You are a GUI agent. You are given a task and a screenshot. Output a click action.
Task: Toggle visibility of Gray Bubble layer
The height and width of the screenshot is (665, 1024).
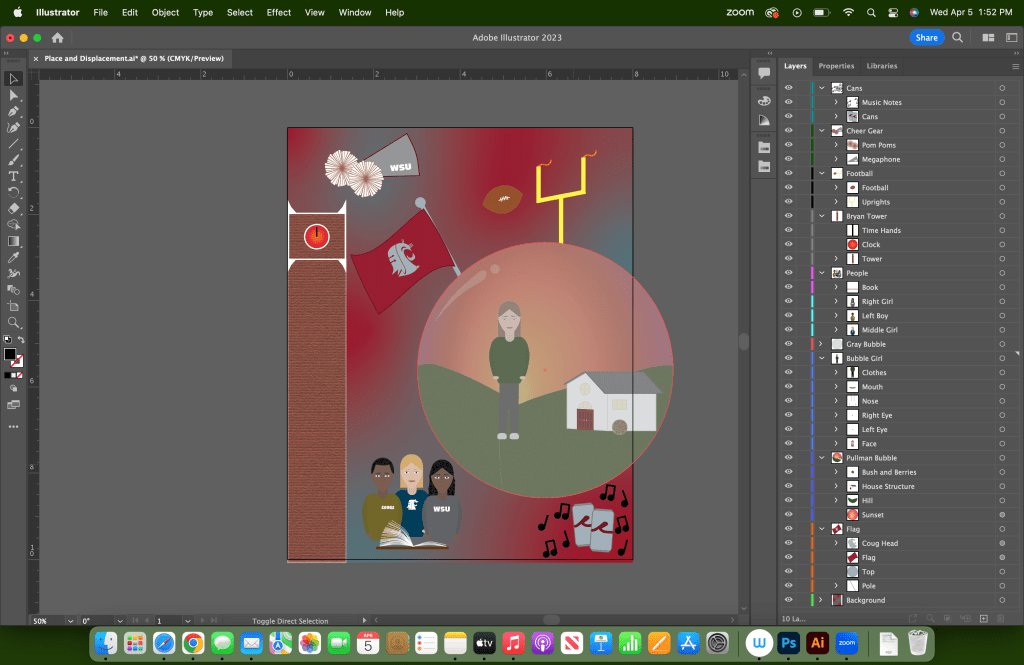(788, 344)
